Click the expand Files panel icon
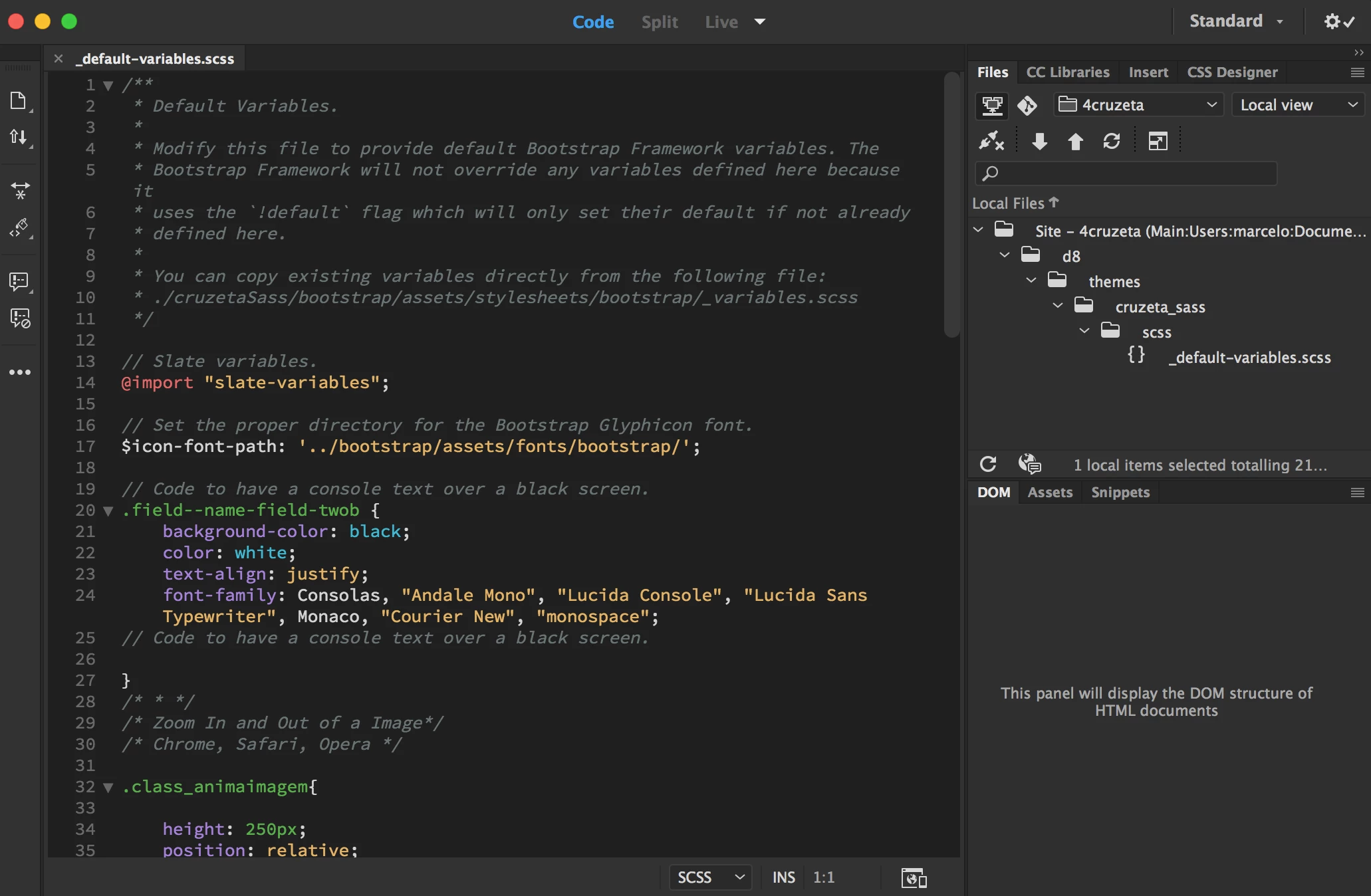This screenshot has width=1371, height=896. click(x=1158, y=141)
